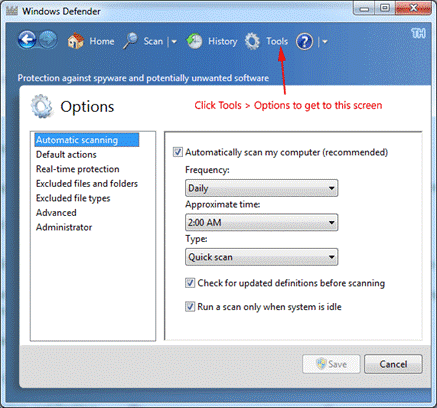This screenshot has height=408, width=437.
Task: Open Help via the question mark icon
Action: point(304,42)
